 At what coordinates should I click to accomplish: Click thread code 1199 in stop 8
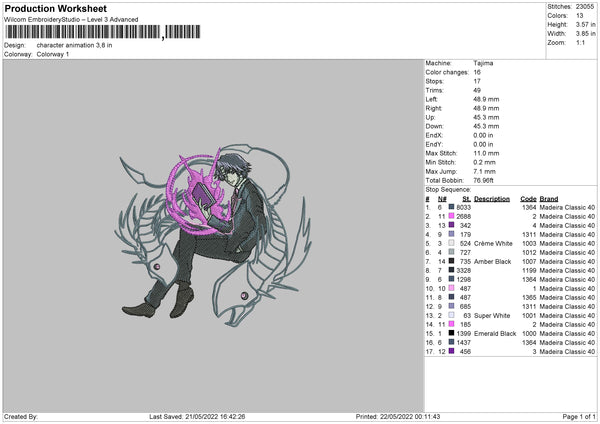click(x=529, y=270)
